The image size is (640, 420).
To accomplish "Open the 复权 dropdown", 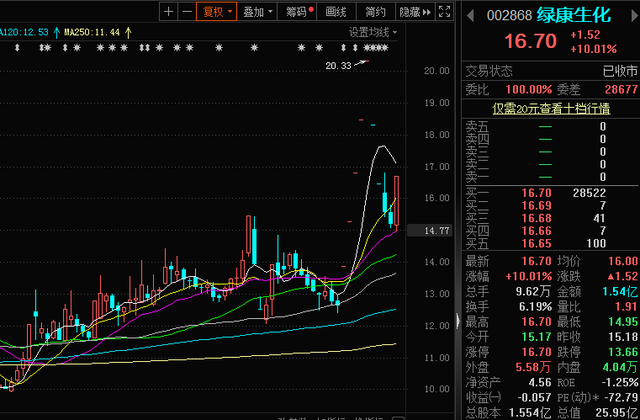I will [x=217, y=12].
